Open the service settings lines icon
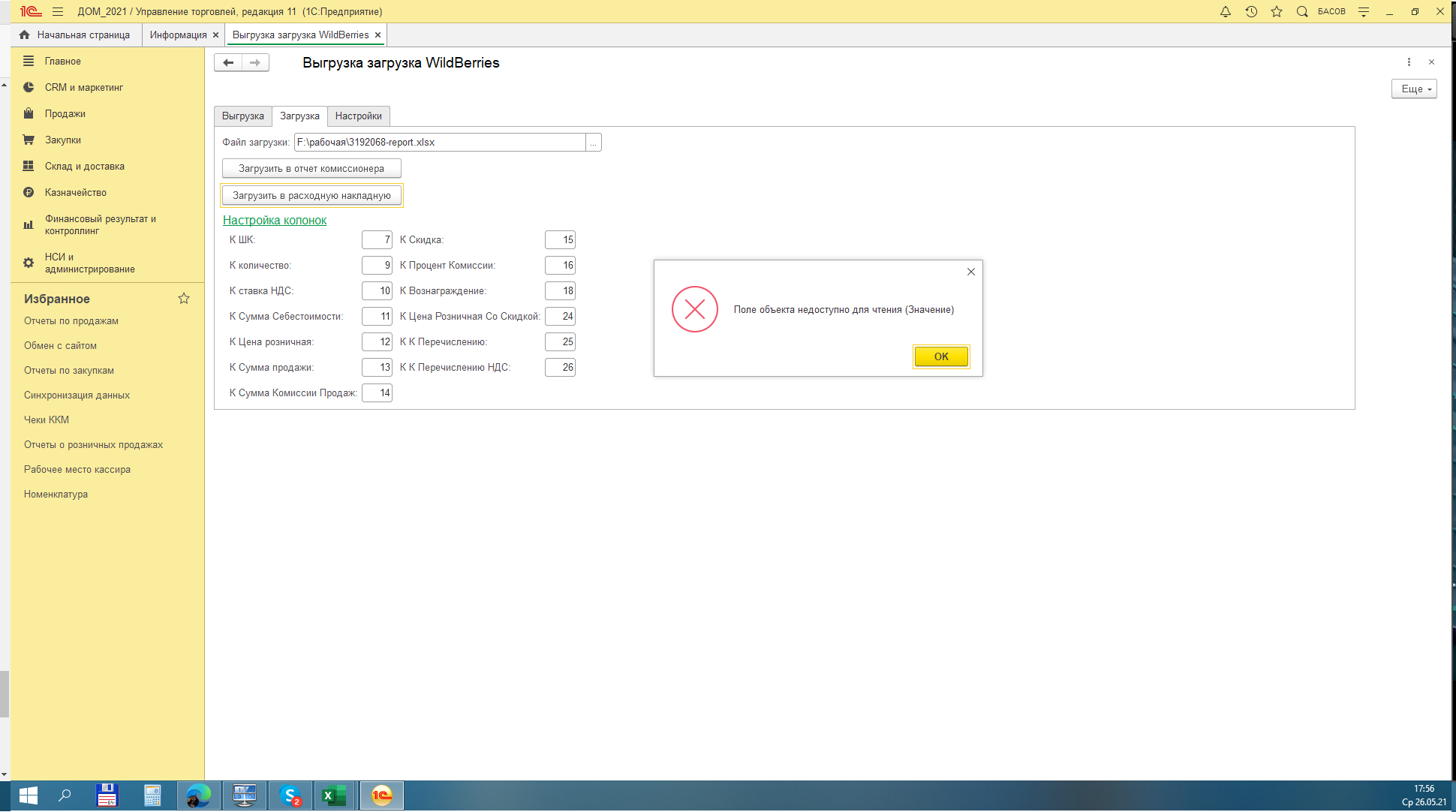The image size is (1456, 812). point(1364,11)
